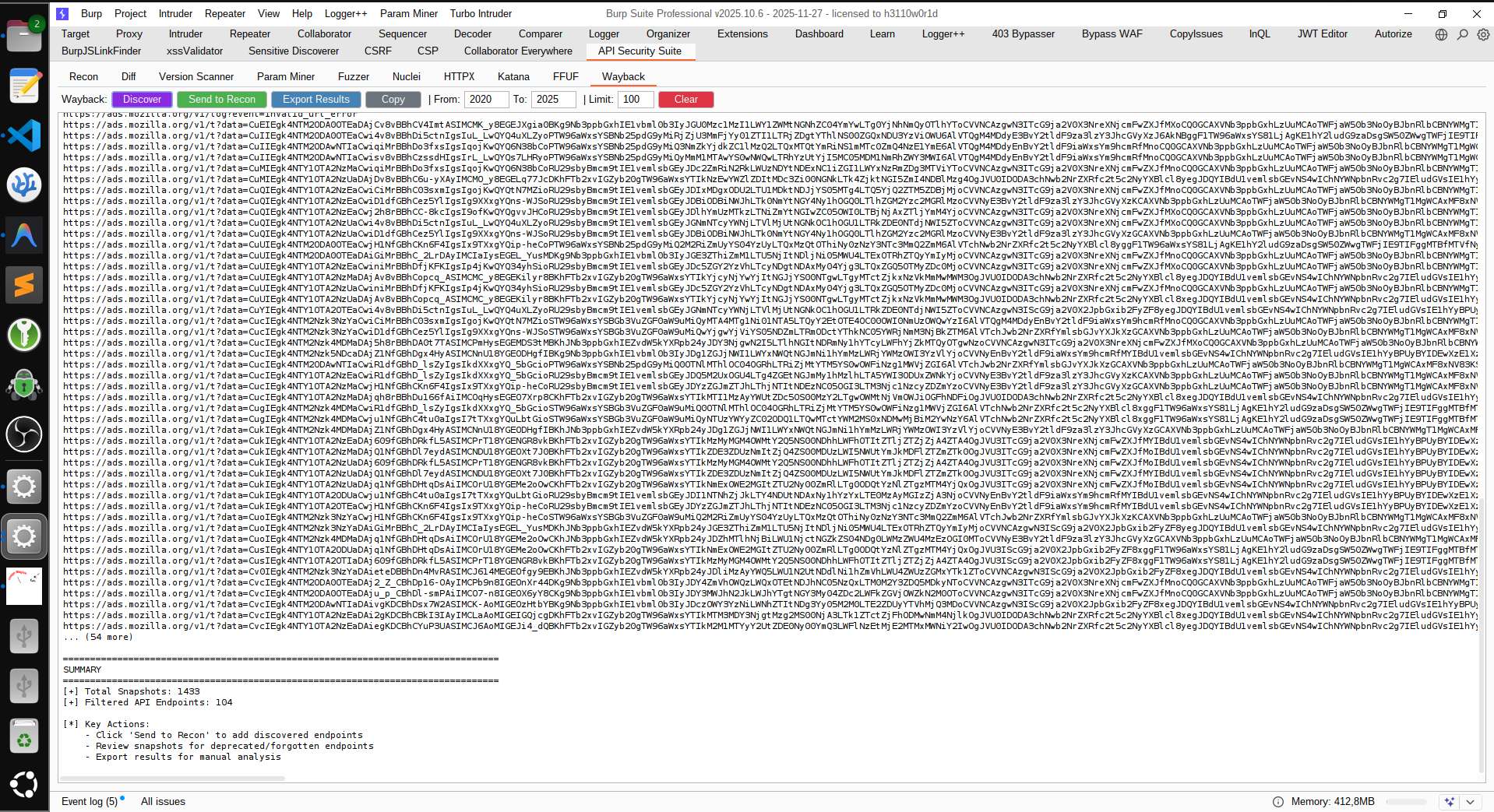The height and width of the screenshot is (812, 1494).
Task: Select the Sensitive Discoverer tab
Action: (x=294, y=51)
